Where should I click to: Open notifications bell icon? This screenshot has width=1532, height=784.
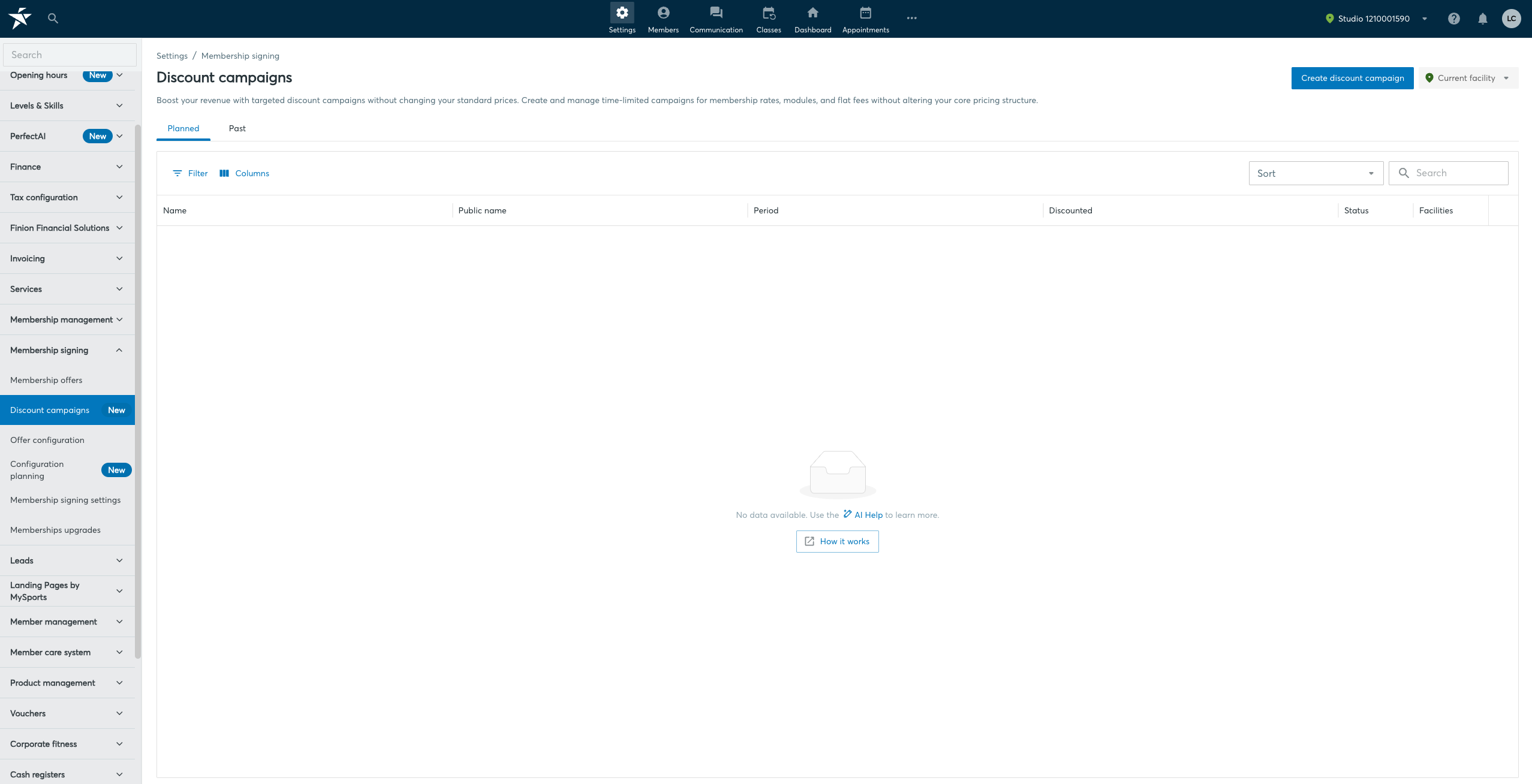click(x=1482, y=19)
